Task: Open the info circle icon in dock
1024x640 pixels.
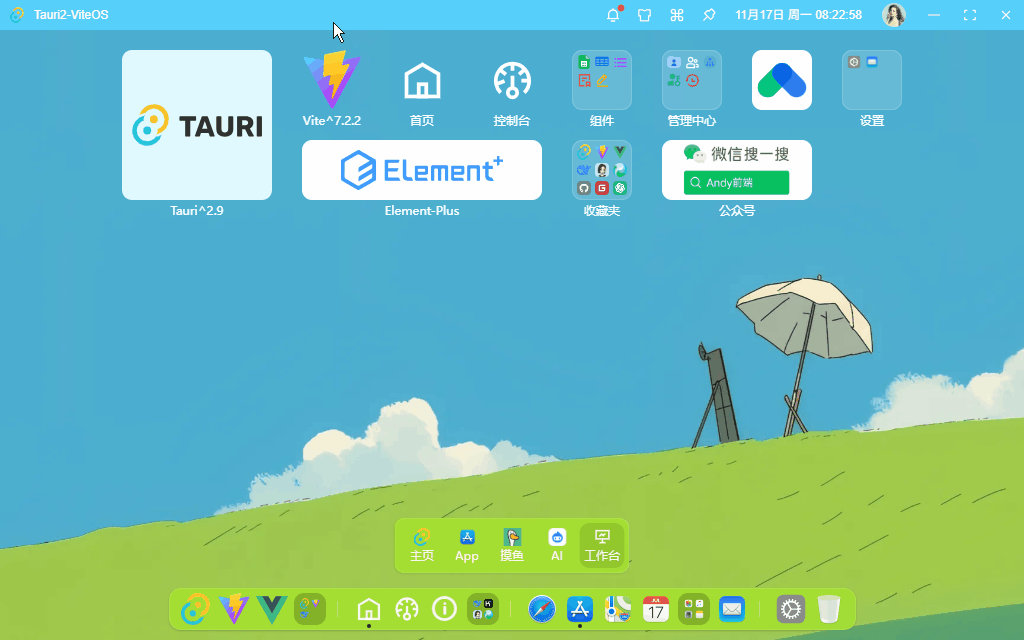Action: point(445,609)
